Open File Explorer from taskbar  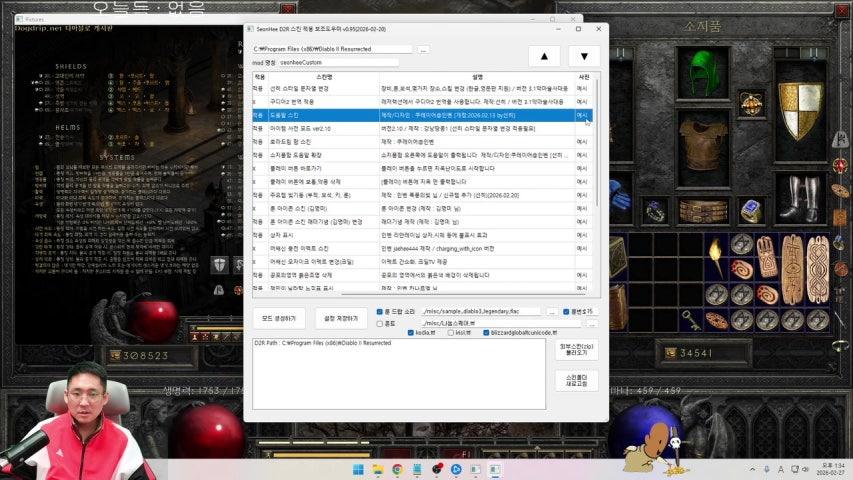click(378, 469)
